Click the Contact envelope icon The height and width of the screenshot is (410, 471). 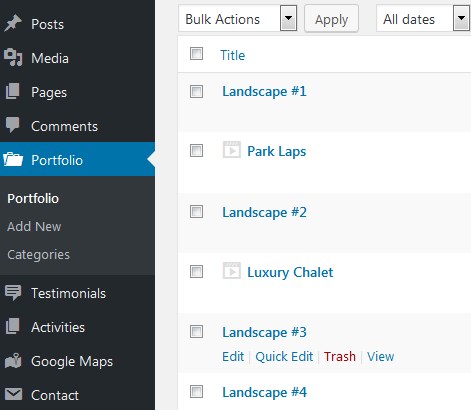pyautogui.click(x=13, y=395)
